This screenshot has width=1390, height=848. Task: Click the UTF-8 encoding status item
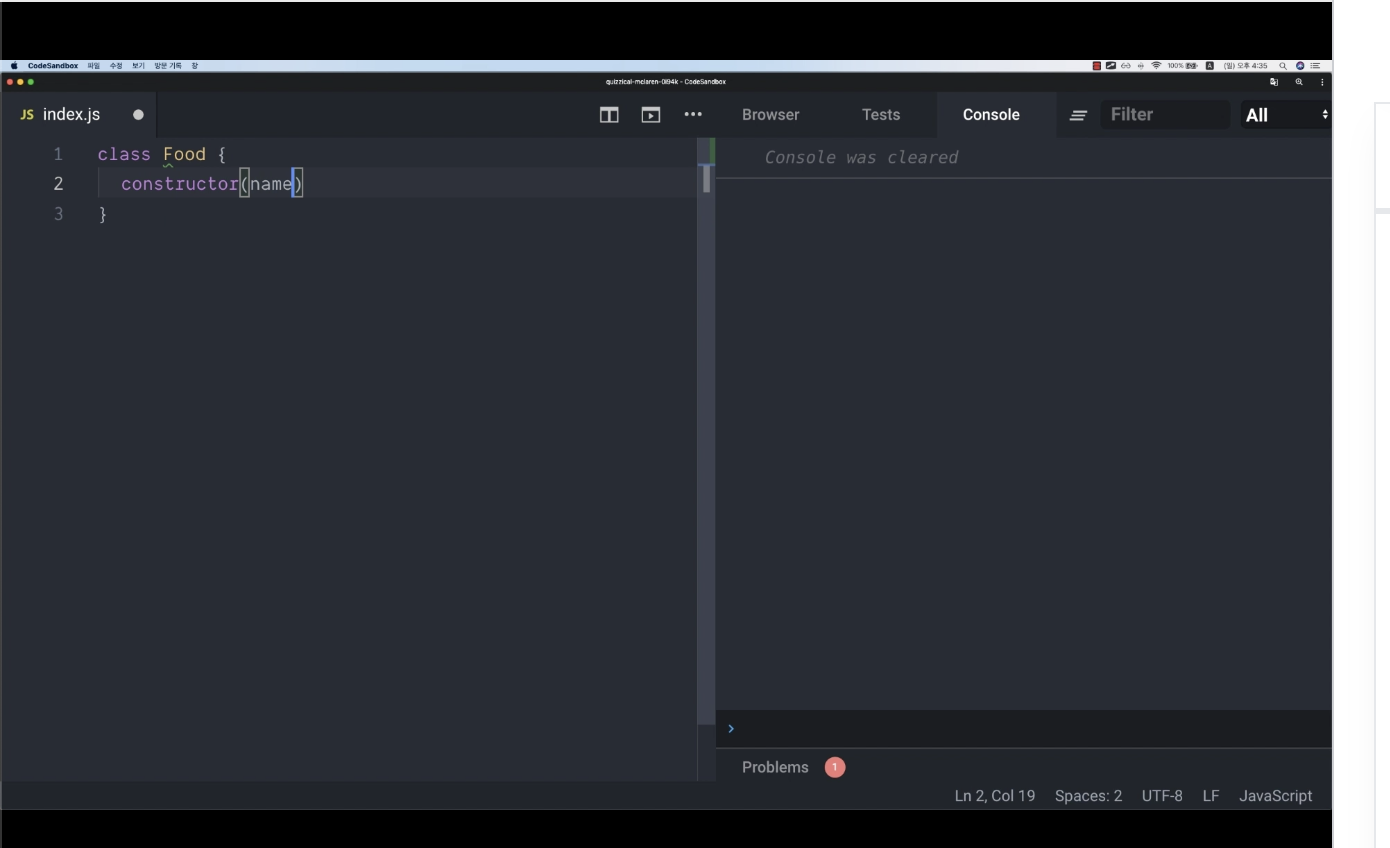click(1162, 797)
